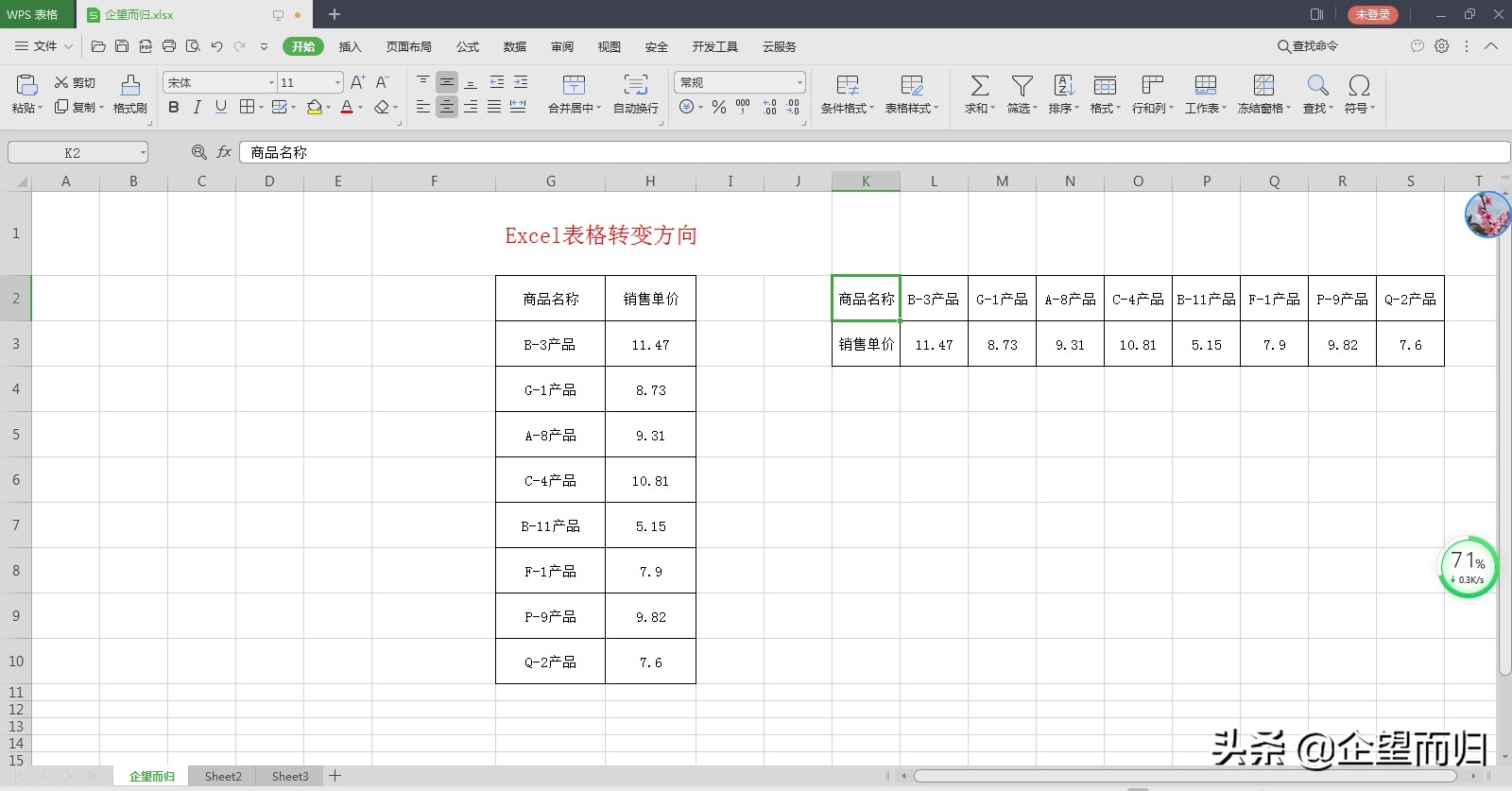The height and width of the screenshot is (791, 1512).
Task: Open the clear eraser dropdown arrow
Action: 396,107
